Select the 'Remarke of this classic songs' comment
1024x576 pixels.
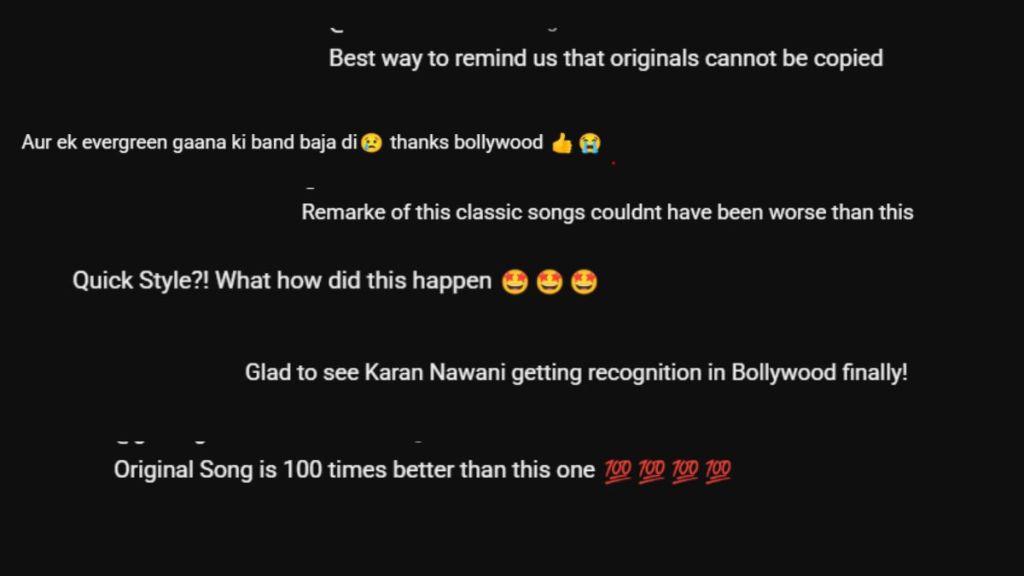(607, 212)
